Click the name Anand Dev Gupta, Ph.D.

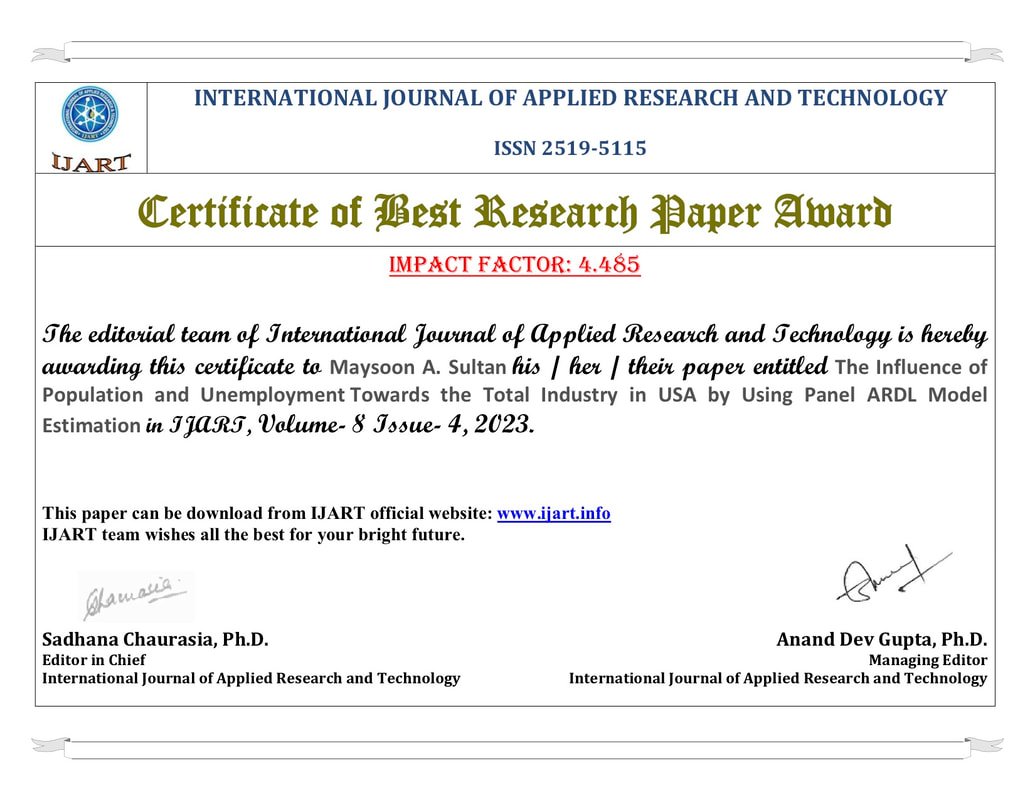(x=882, y=639)
